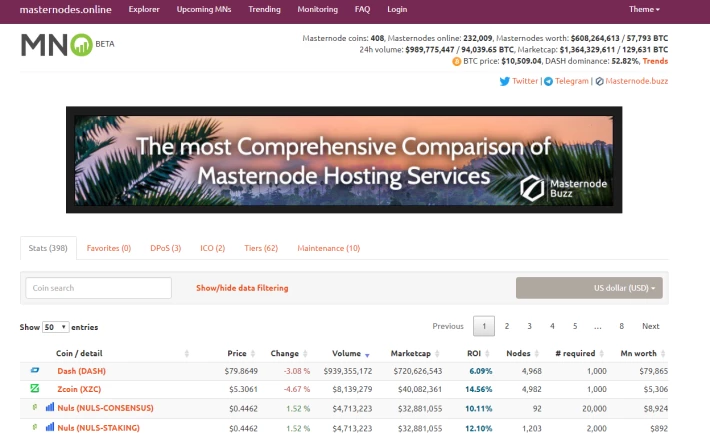Click the Volume descending sort arrow
The width and height of the screenshot is (710, 433).
tap(367, 355)
